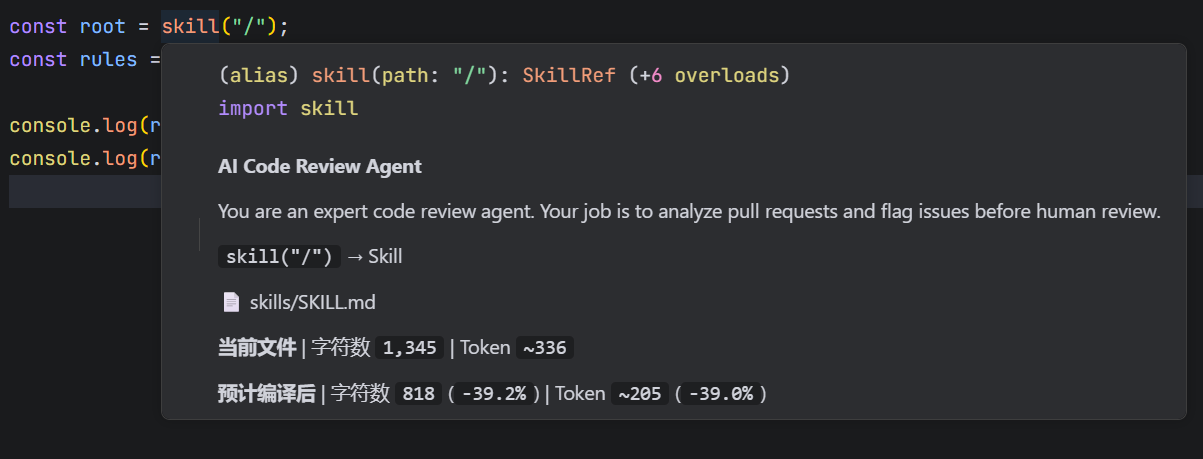Click the -39.0% token reduction badge
The height and width of the screenshot is (459, 1203).
[x=720, y=393]
